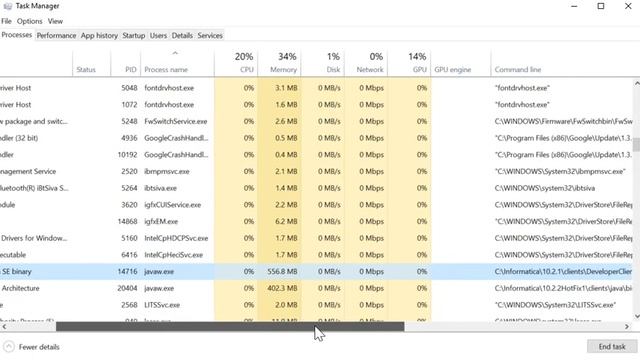Viewport: 640px width, 360px height.
Task: Click the 556.8 MB memory value
Action: coord(282,271)
